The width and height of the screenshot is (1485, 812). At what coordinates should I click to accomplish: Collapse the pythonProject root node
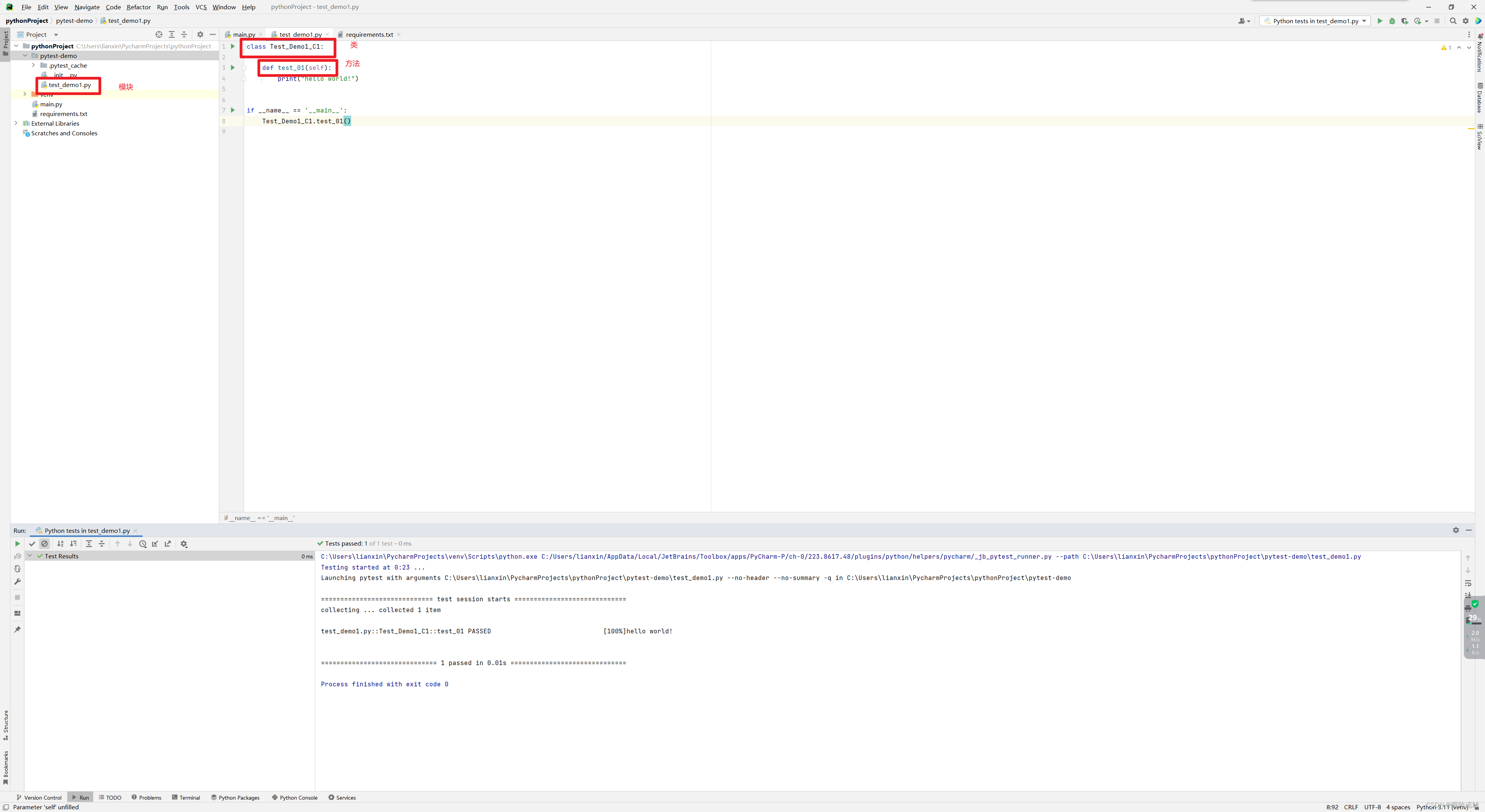(16, 46)
